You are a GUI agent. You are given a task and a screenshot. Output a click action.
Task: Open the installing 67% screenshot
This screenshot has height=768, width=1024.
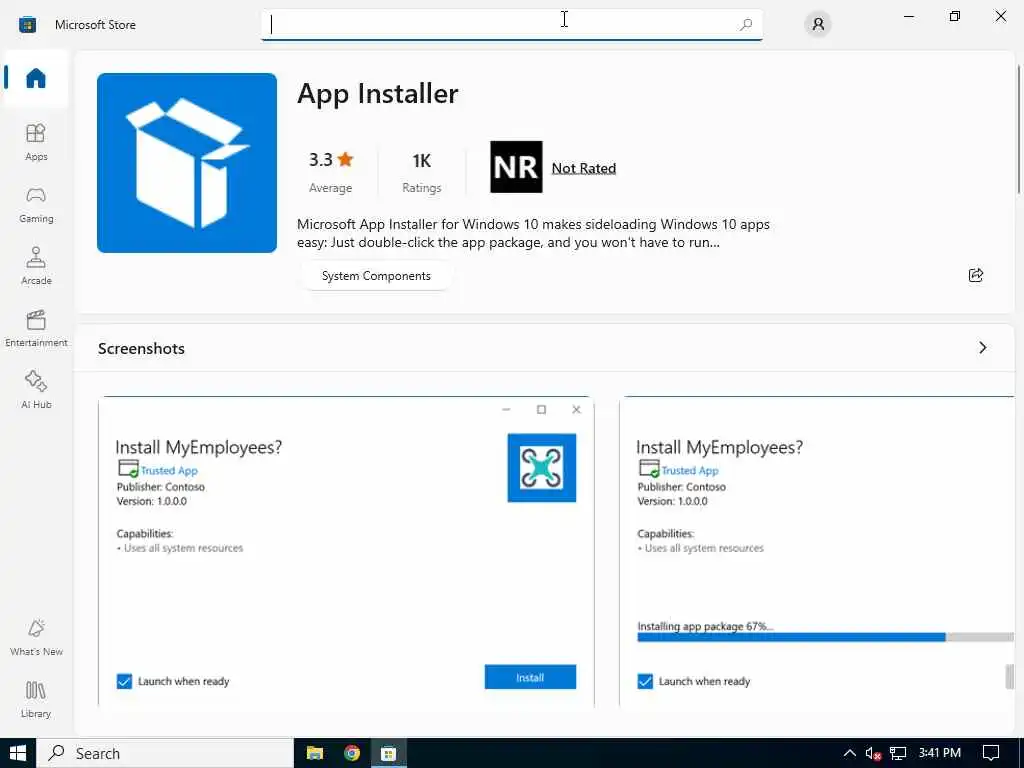coord(816,551)
